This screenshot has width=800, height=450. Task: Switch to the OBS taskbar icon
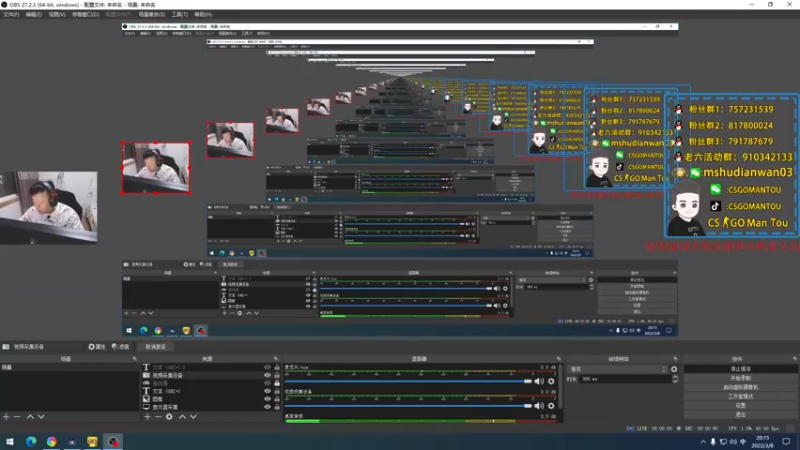113,441
